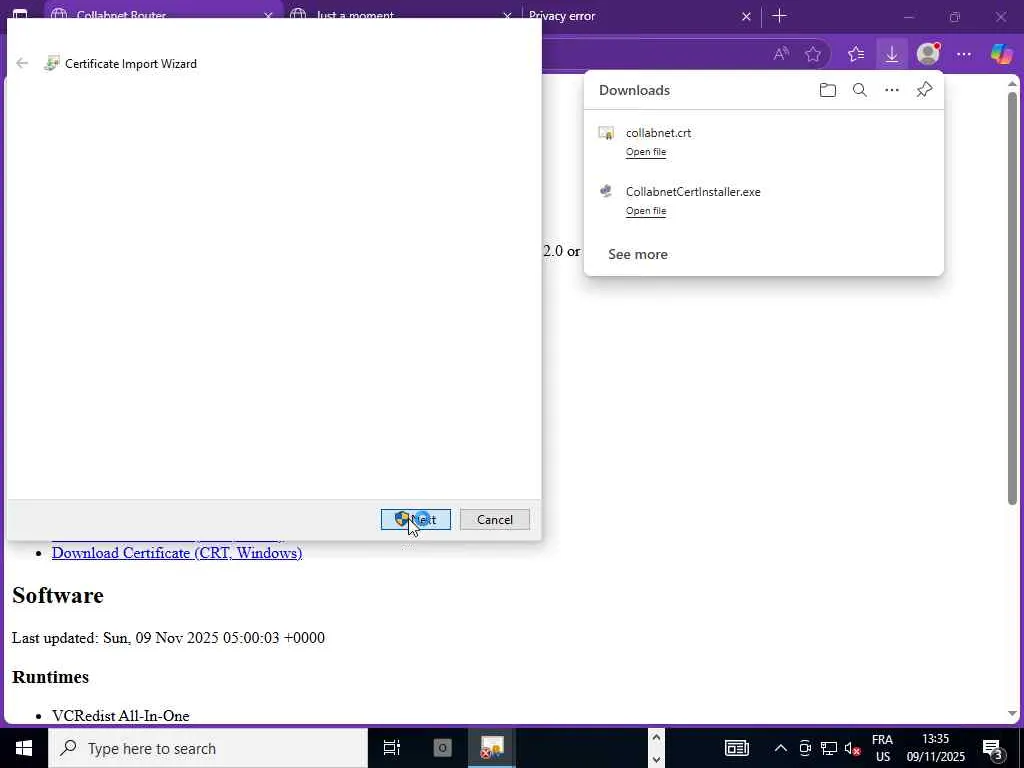Search downloads with the magnifier icon
Image resolution: width=1024 pixels, height=768 pixels.
point(859,90)
